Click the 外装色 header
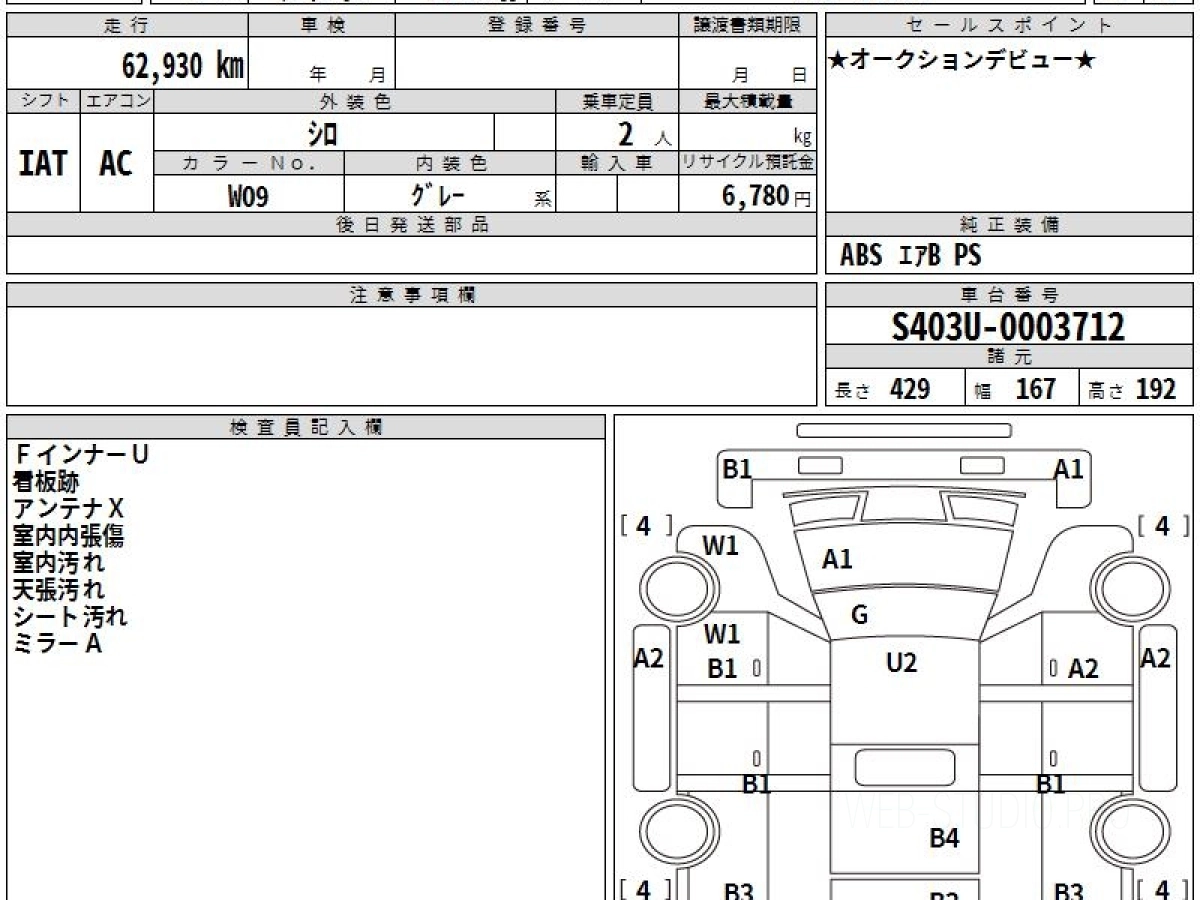The image size is (1200, 900). pyautogui.click(x=355, y=101)
